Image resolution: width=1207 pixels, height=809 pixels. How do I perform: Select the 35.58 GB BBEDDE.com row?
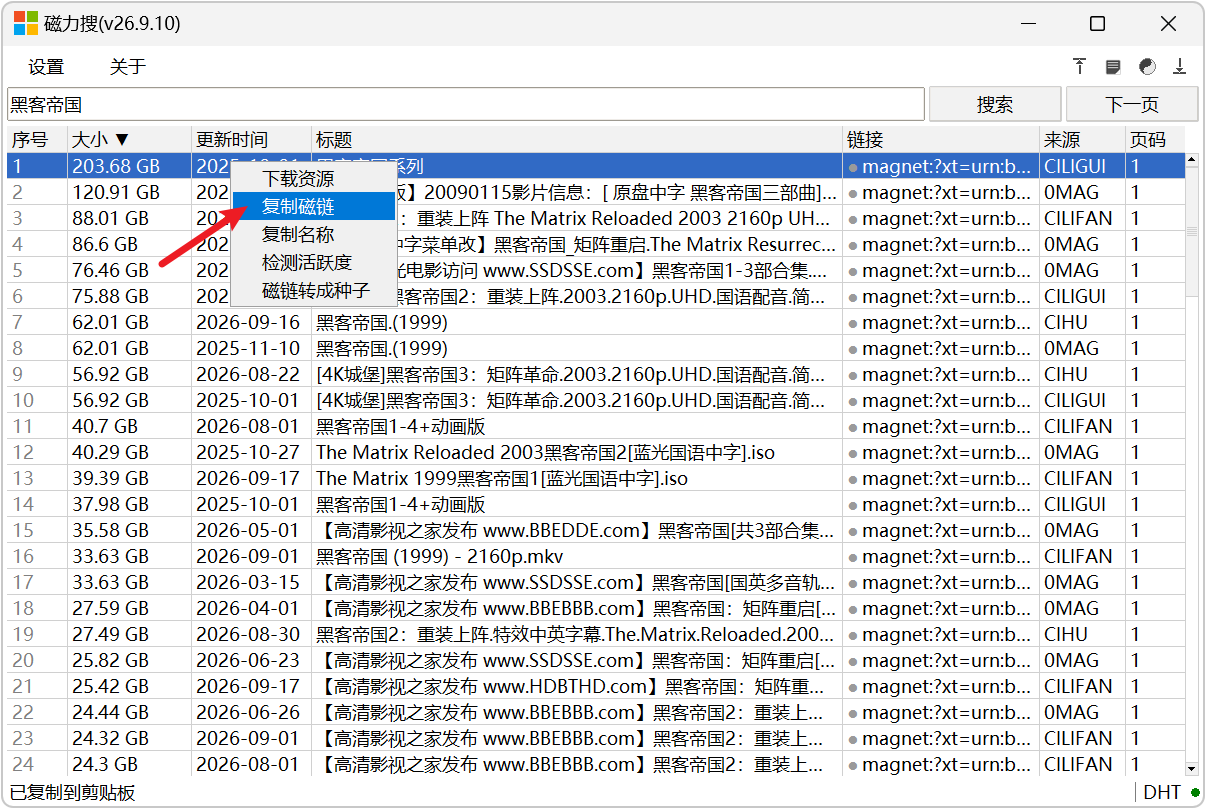(596, 530)
